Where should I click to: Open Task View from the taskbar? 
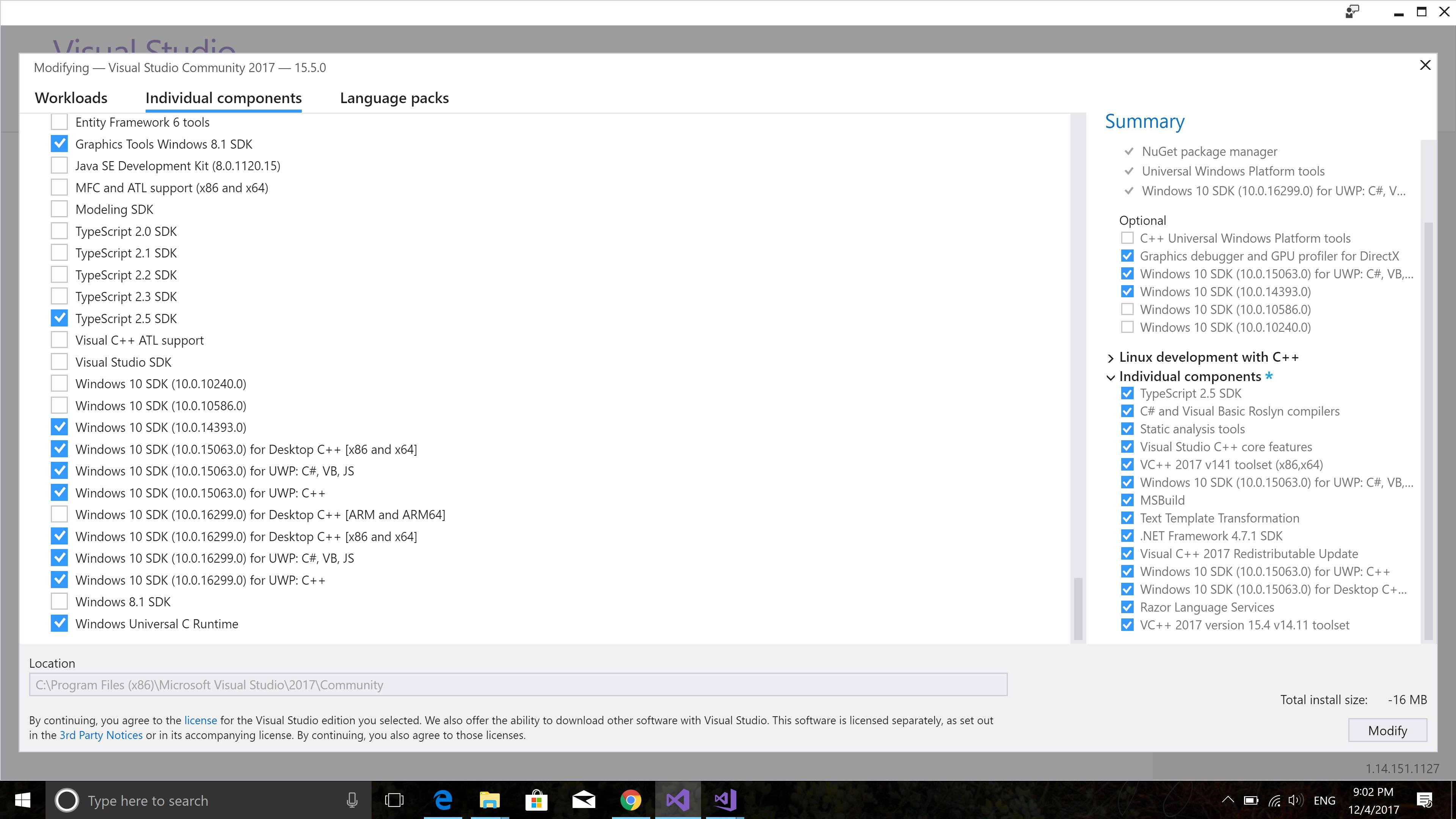(x=394, y=800)
